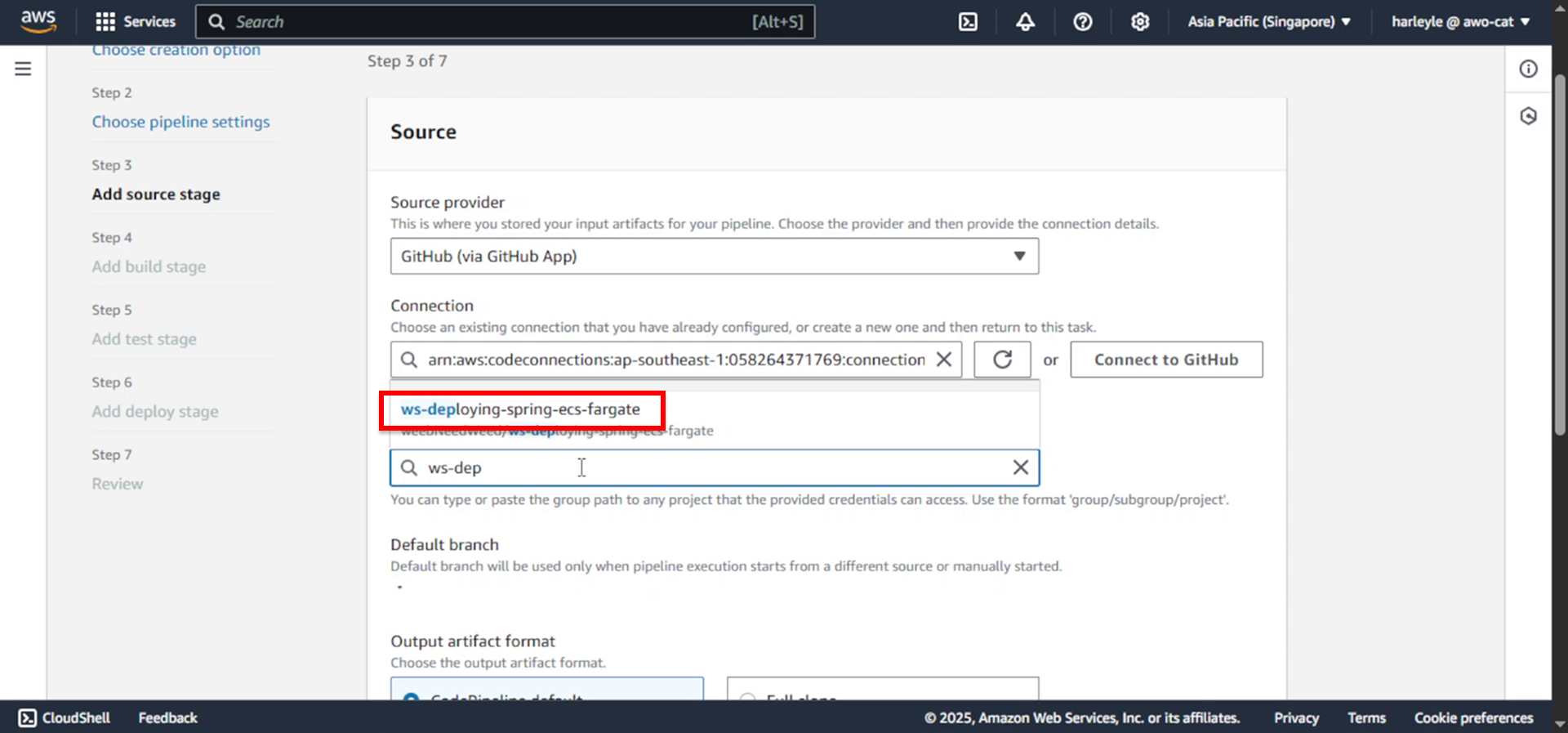Expand the Asia Pacific (Singapore) region menu
Screen dimensions: 1568x733
[x=1268, y=22]
